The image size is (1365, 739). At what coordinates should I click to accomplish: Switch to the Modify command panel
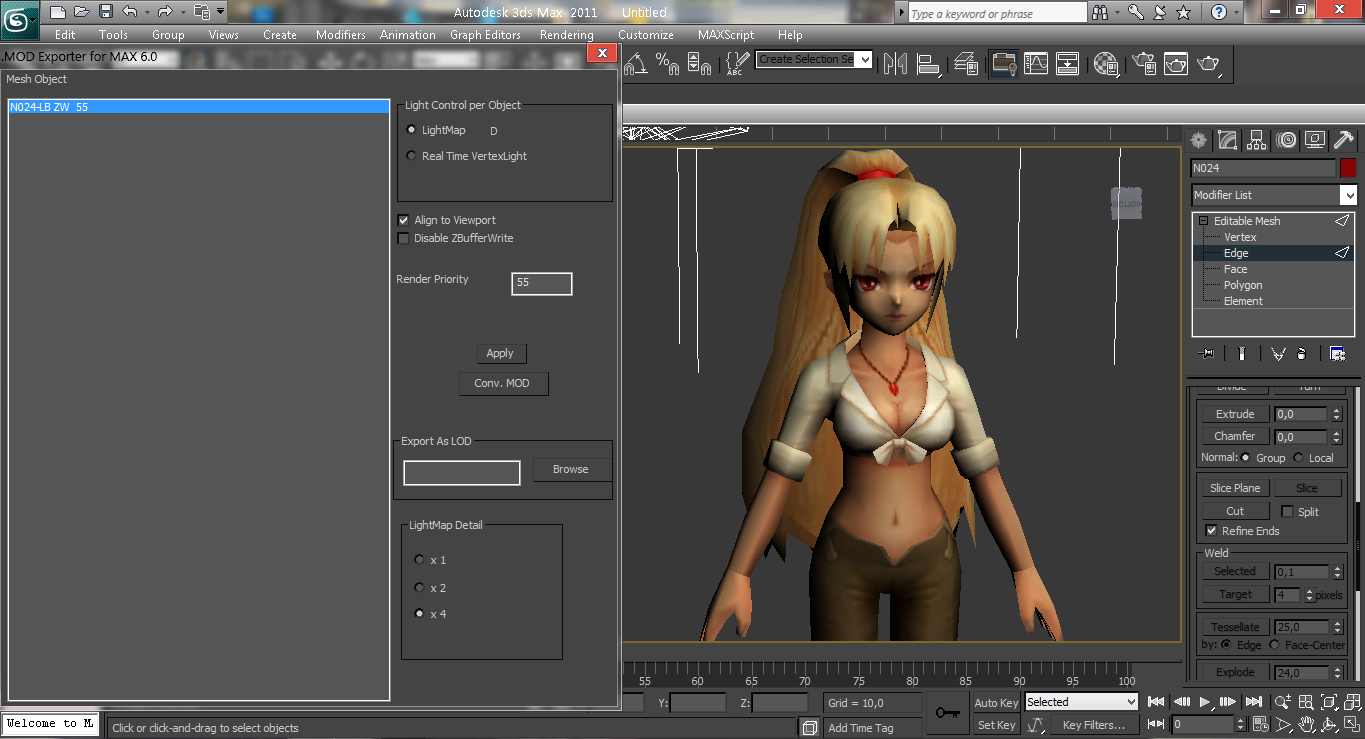coord(1228,140)
